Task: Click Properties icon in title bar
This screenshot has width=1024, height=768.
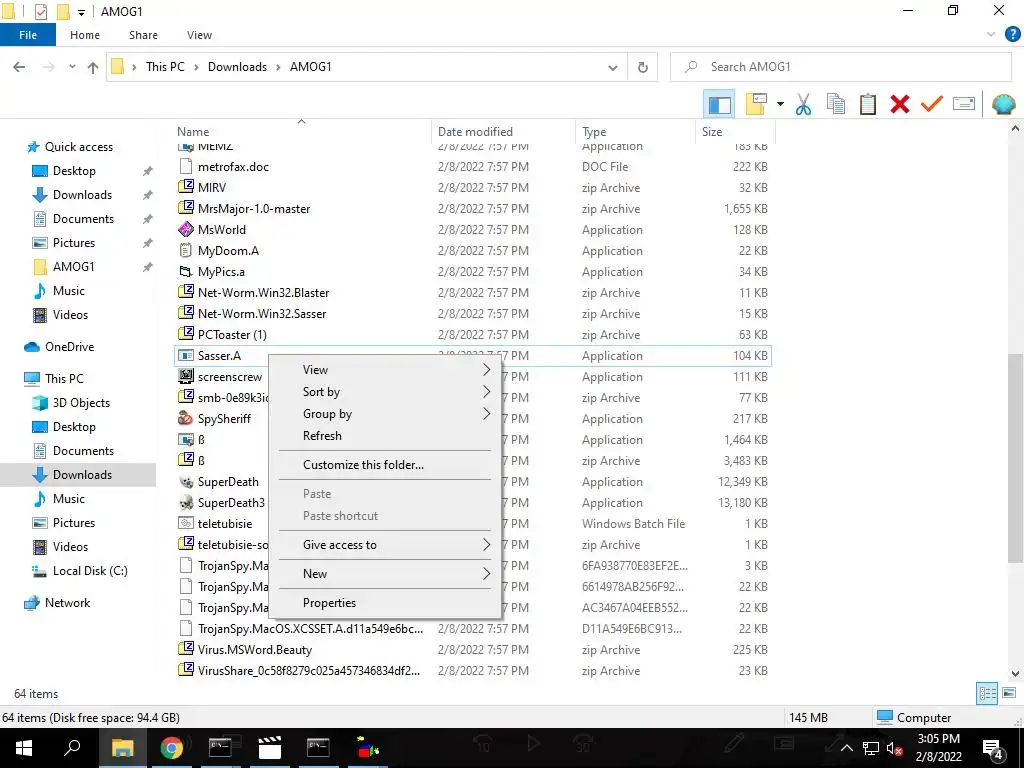Action: coord(40,12)
